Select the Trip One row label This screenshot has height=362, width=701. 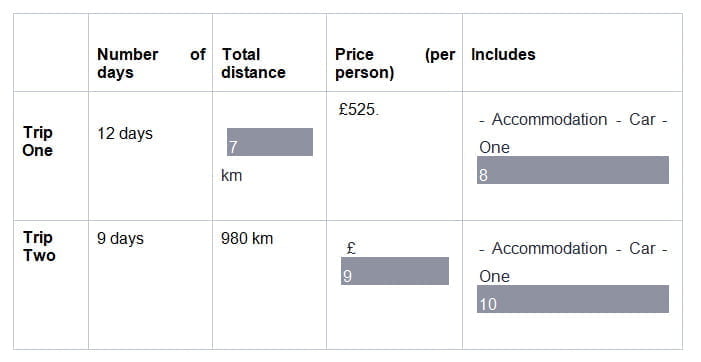[x=38, y=141]
